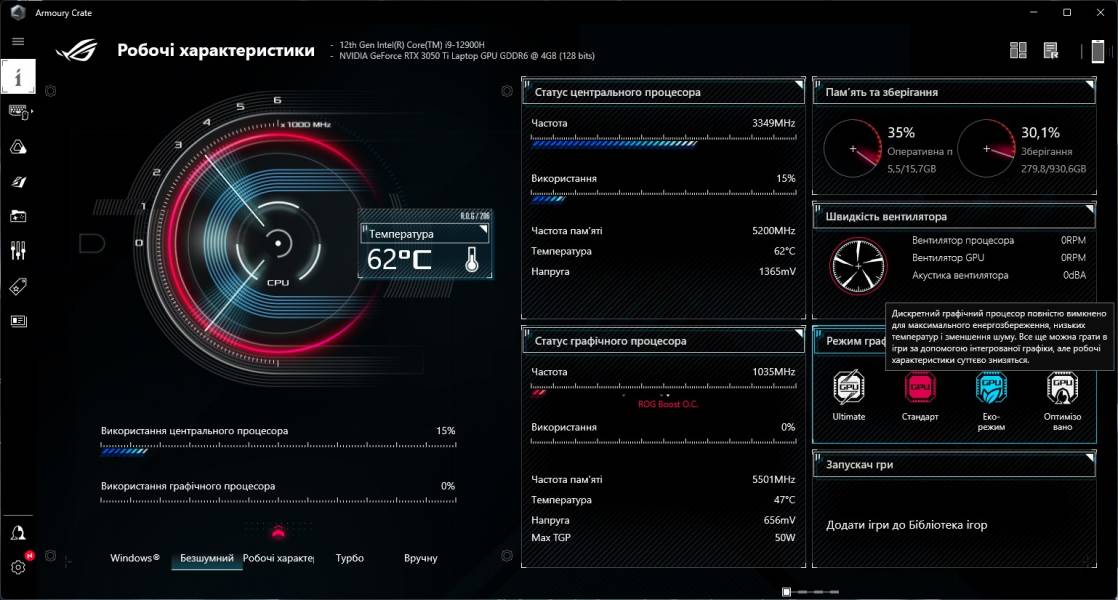
Task: Click the storage 30,1% usage dial
Action: coord(986,149)
